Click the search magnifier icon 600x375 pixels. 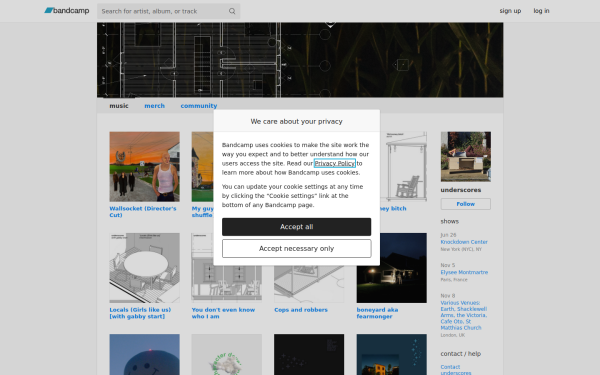pyautogui.click(x=232, y=11)
